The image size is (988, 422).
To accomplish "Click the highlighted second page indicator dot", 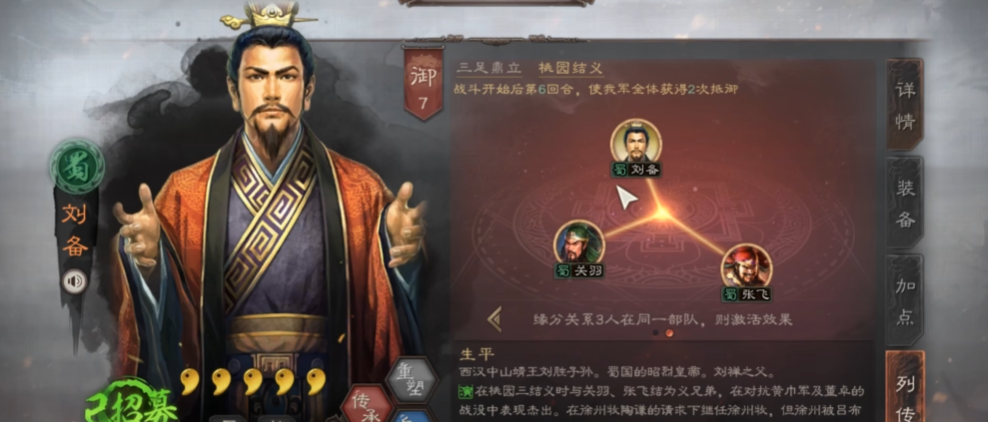I will click(x=669, y=333).
